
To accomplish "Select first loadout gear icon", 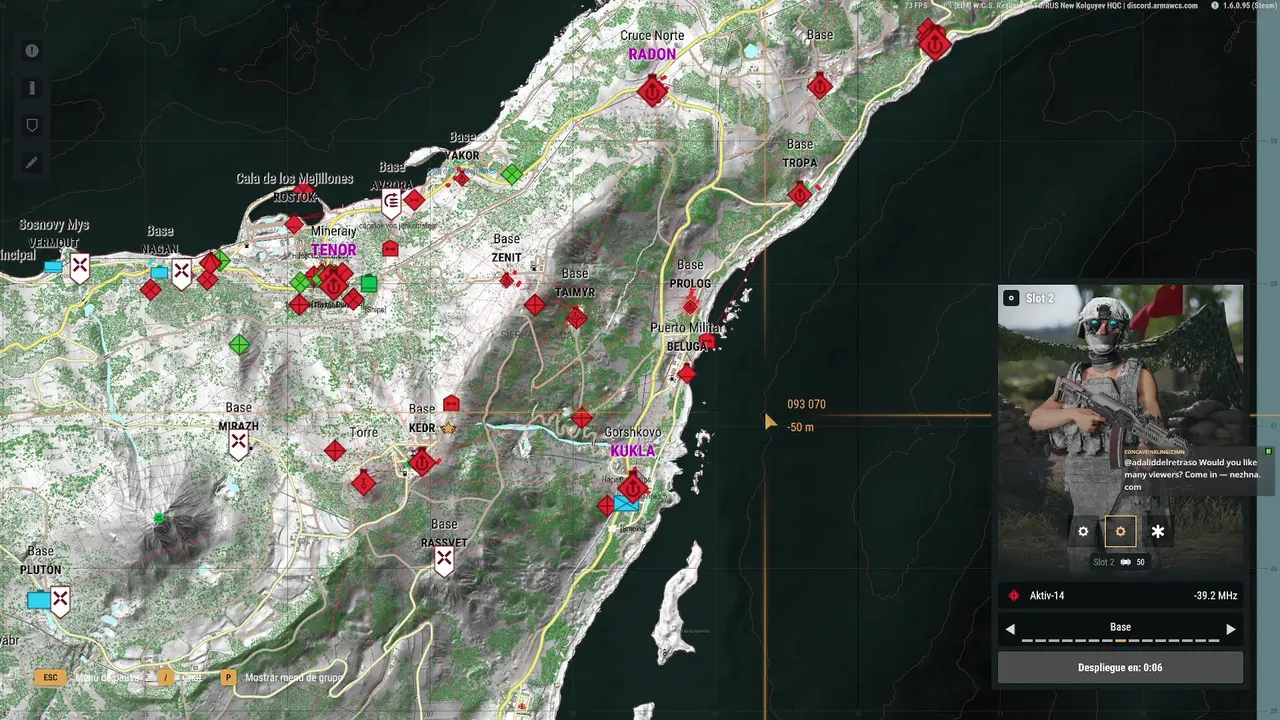I will click(x=1083, y=532).
